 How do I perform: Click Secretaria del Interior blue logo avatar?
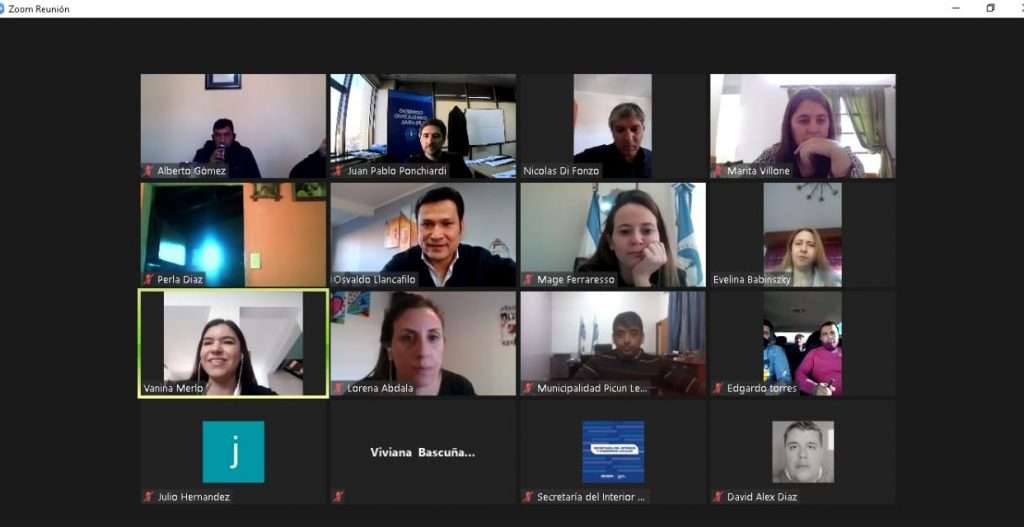613,452
